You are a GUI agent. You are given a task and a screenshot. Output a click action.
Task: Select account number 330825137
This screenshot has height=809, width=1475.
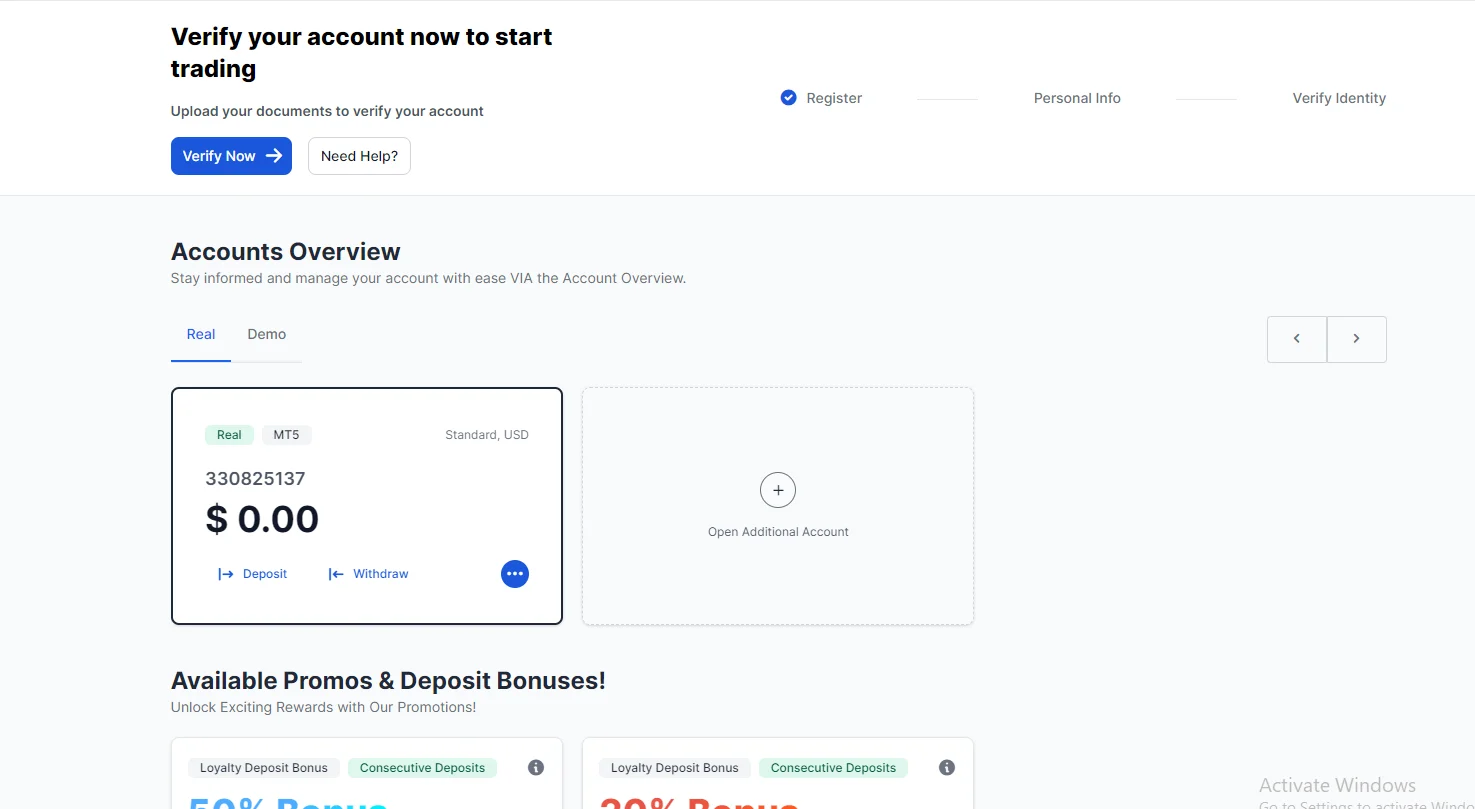[255, 479]
